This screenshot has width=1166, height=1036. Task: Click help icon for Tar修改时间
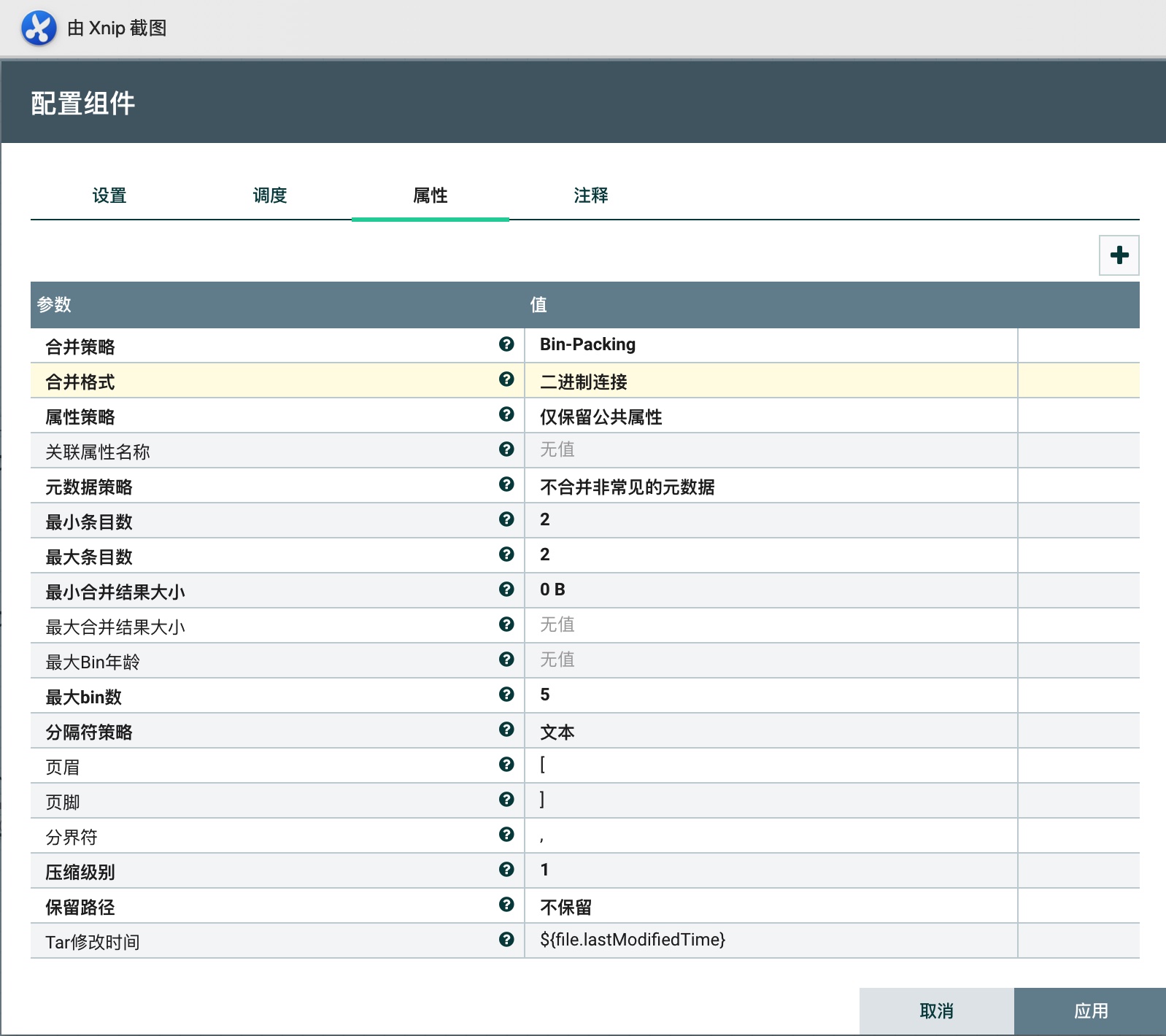(x=506, y=940)
